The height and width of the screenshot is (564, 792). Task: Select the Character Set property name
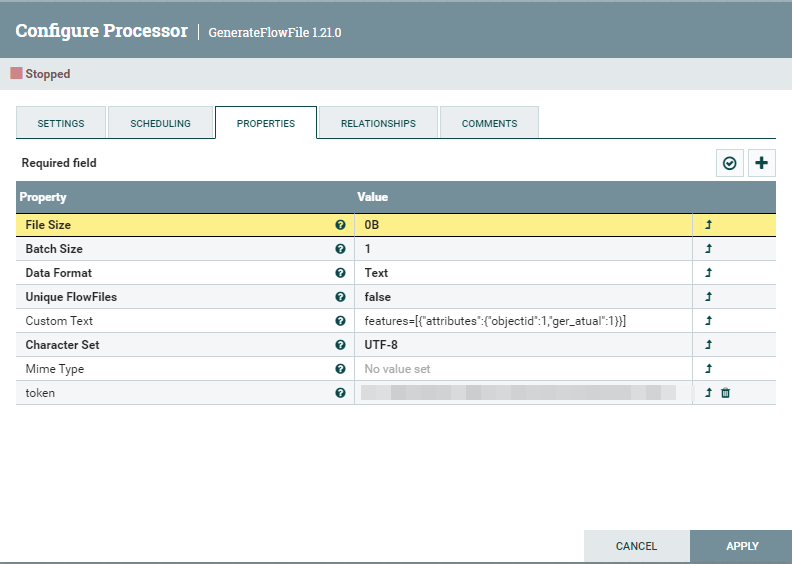[x=62, y=345]
